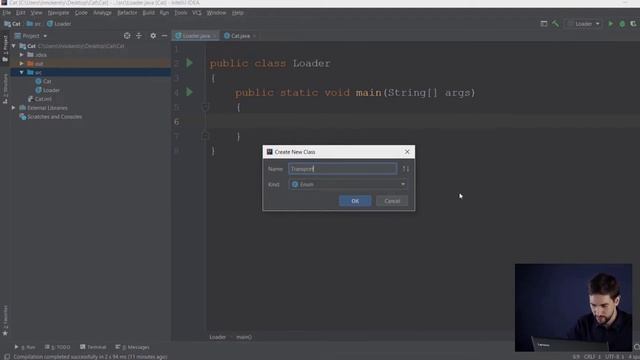
Task: Click Cancel in Create New Class dialog
Action: (x=392, y=201)
